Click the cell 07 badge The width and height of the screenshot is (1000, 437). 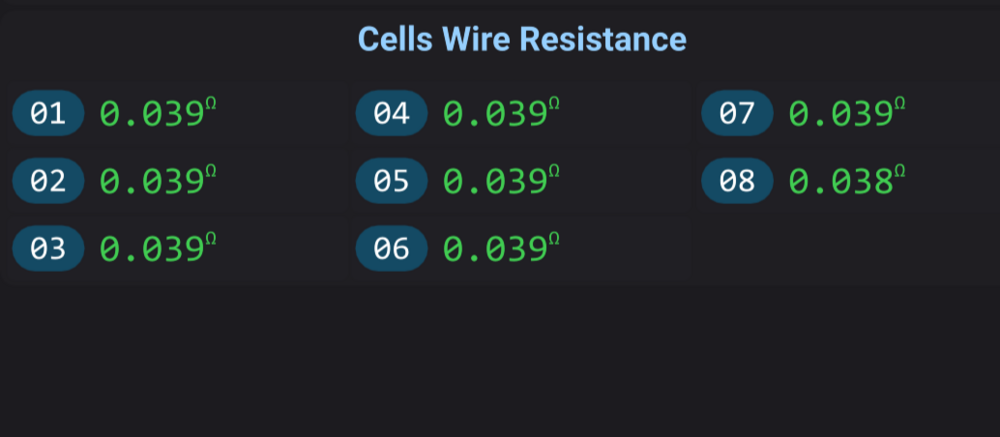(x=737, y=114)
